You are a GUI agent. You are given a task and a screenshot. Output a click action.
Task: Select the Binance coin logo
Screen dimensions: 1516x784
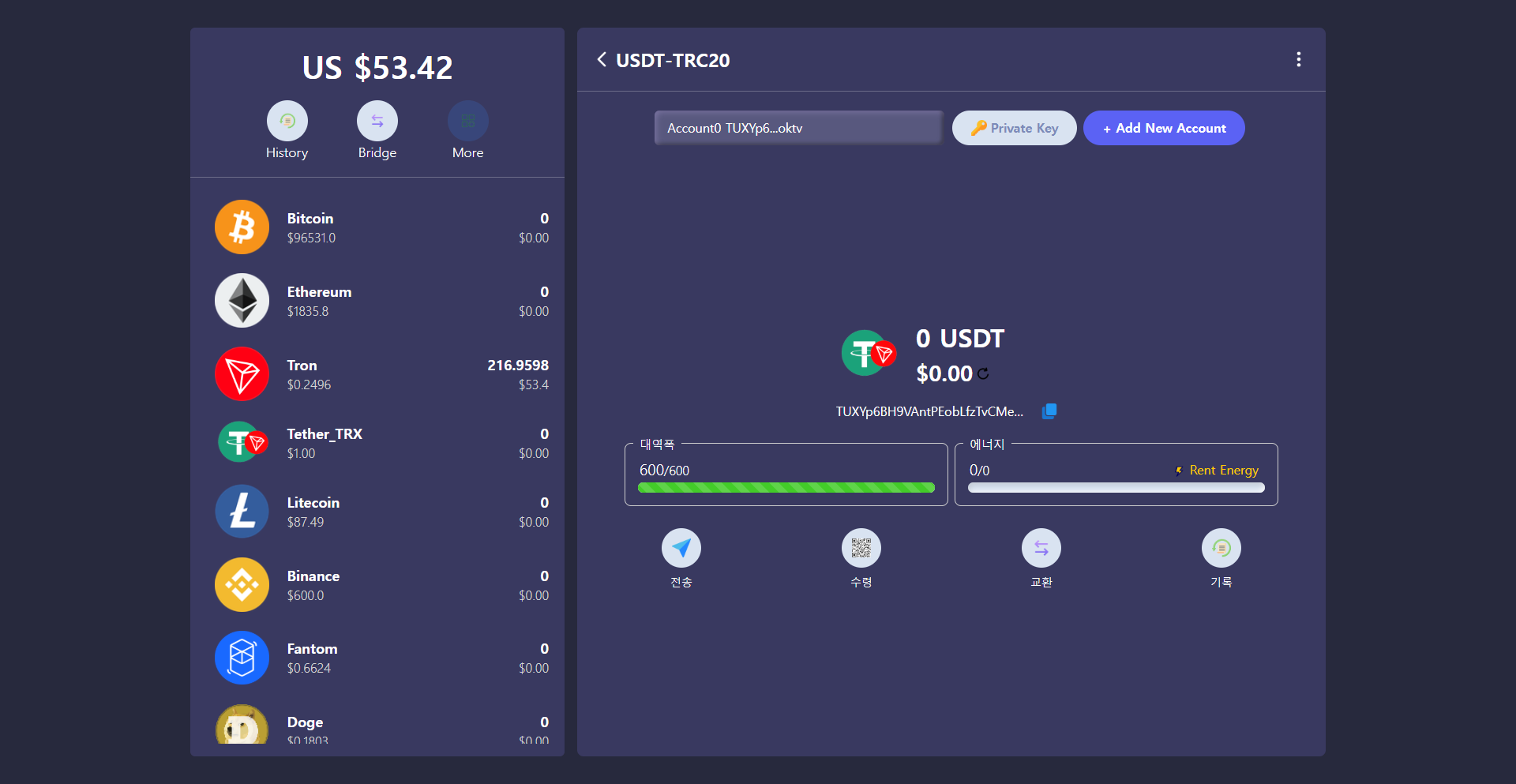(242, 585)
